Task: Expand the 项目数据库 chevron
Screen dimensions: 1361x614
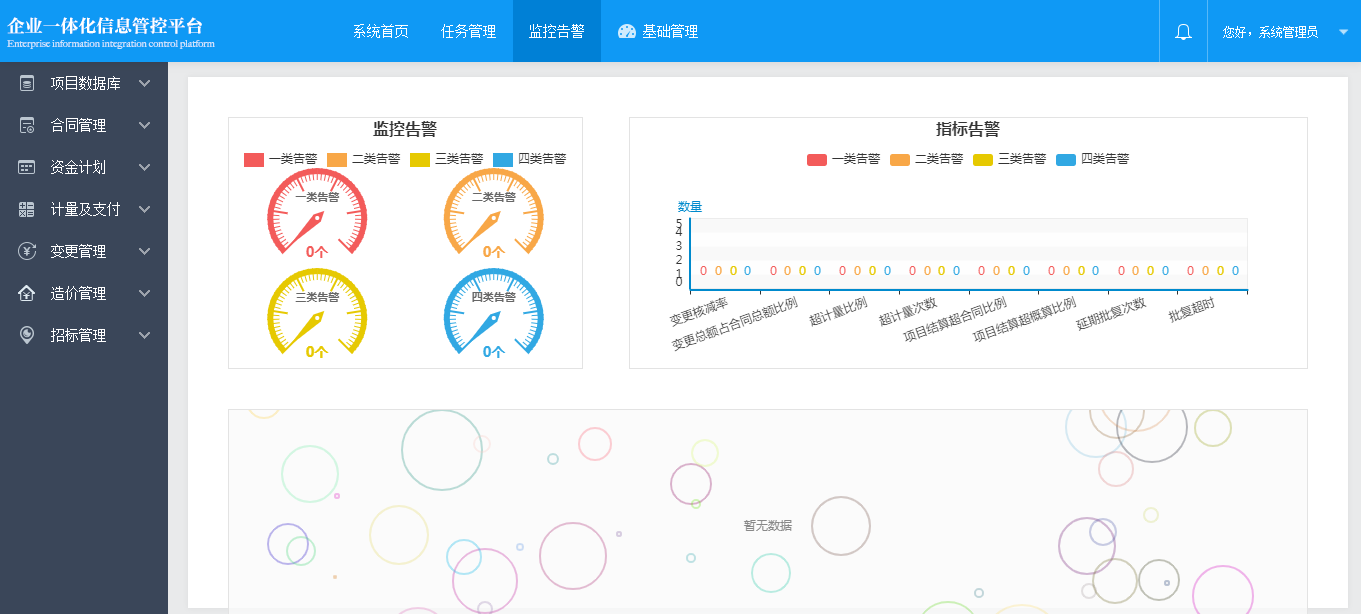Action: pyautogui.click(x=144, y=83)
